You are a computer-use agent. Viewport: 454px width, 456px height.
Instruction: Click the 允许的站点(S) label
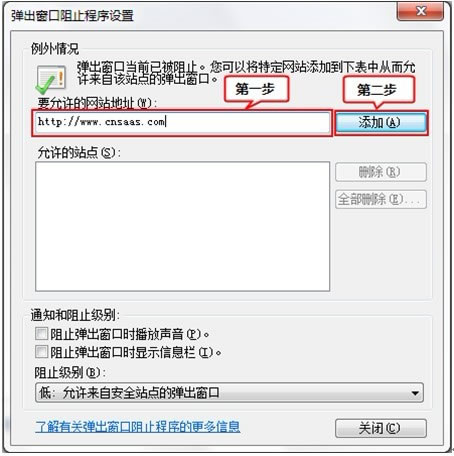click(x=79, y=153)
